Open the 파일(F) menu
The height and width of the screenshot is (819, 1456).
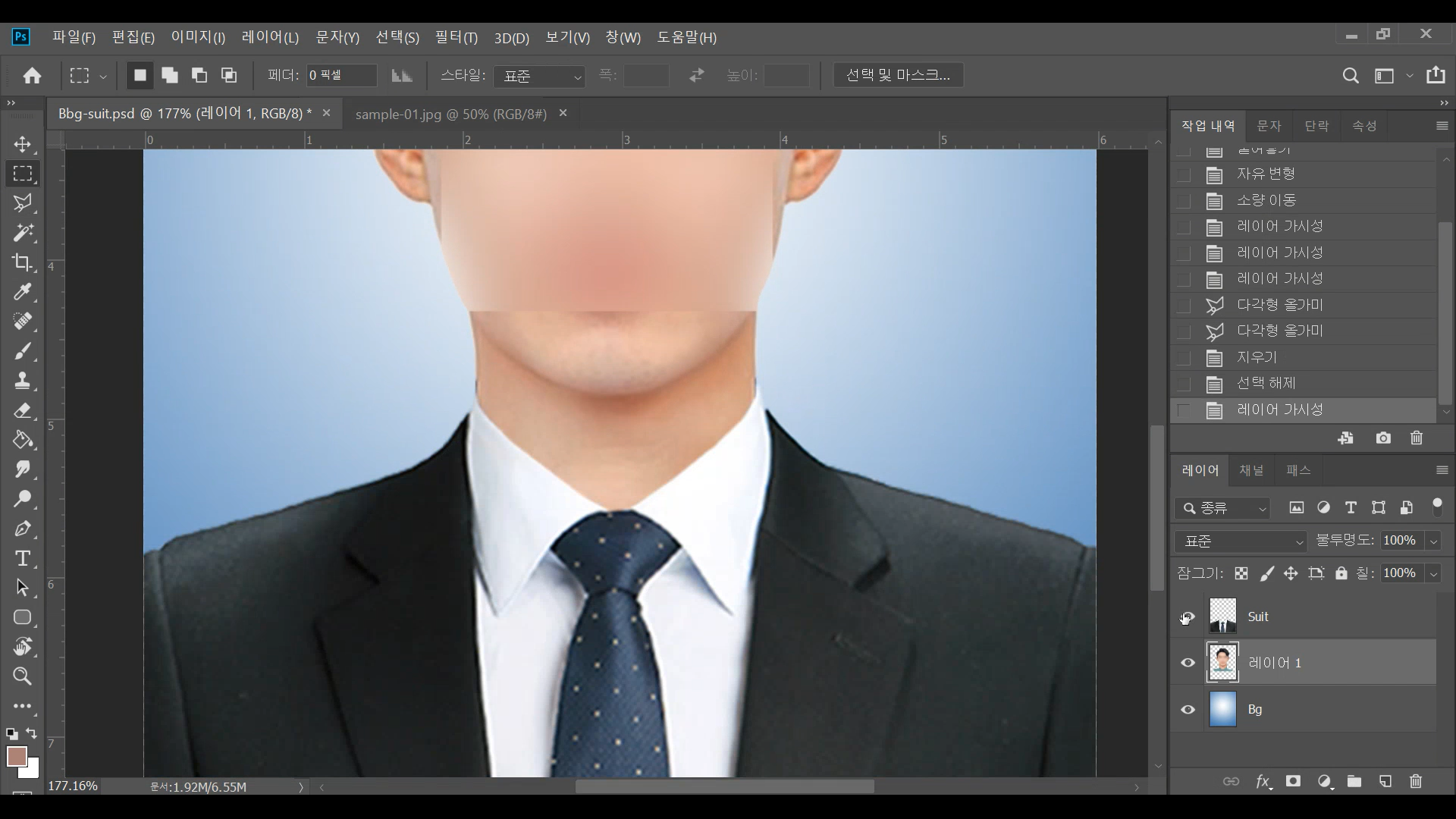point(74,37)
